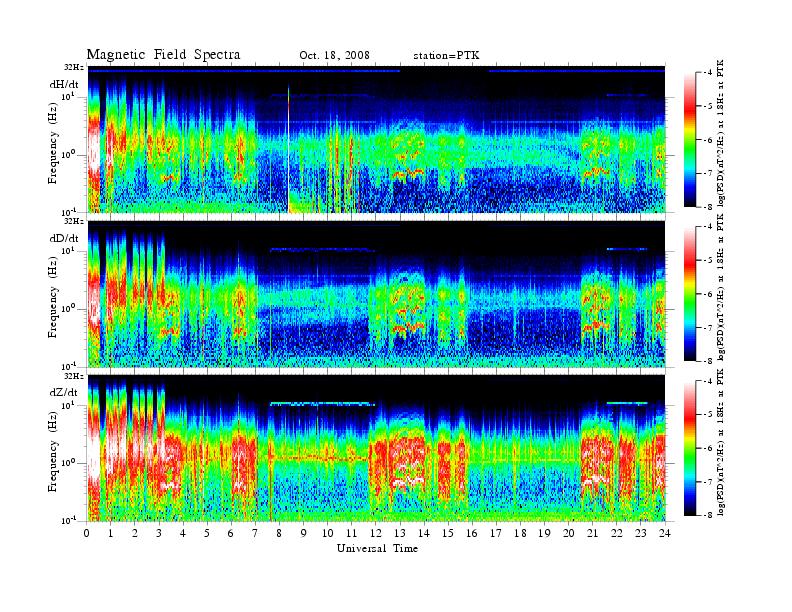Viewport: 792px width, 612px height.
Task: Click hour tick "16" on the time axis
Action: point(472,533)
